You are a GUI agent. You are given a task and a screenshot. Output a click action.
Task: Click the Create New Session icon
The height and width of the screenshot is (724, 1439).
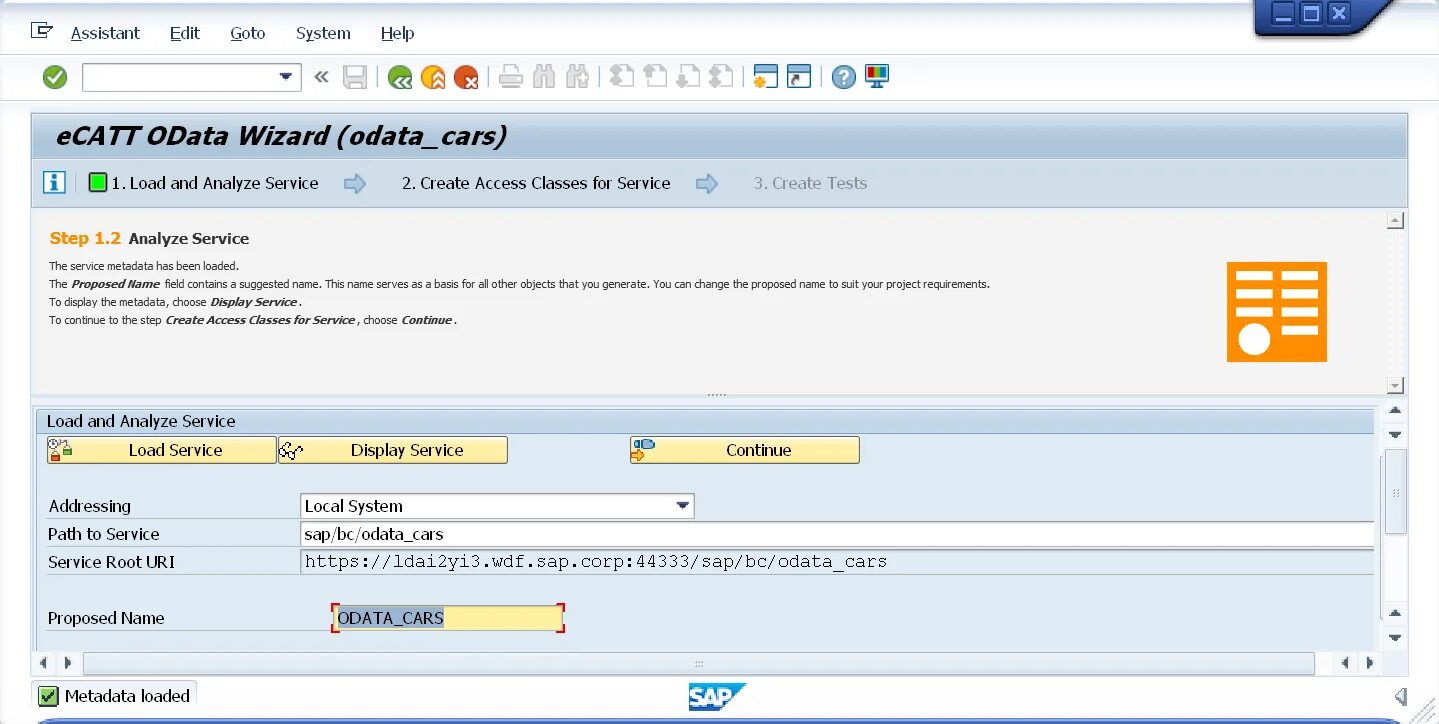(x=766, y=77)
